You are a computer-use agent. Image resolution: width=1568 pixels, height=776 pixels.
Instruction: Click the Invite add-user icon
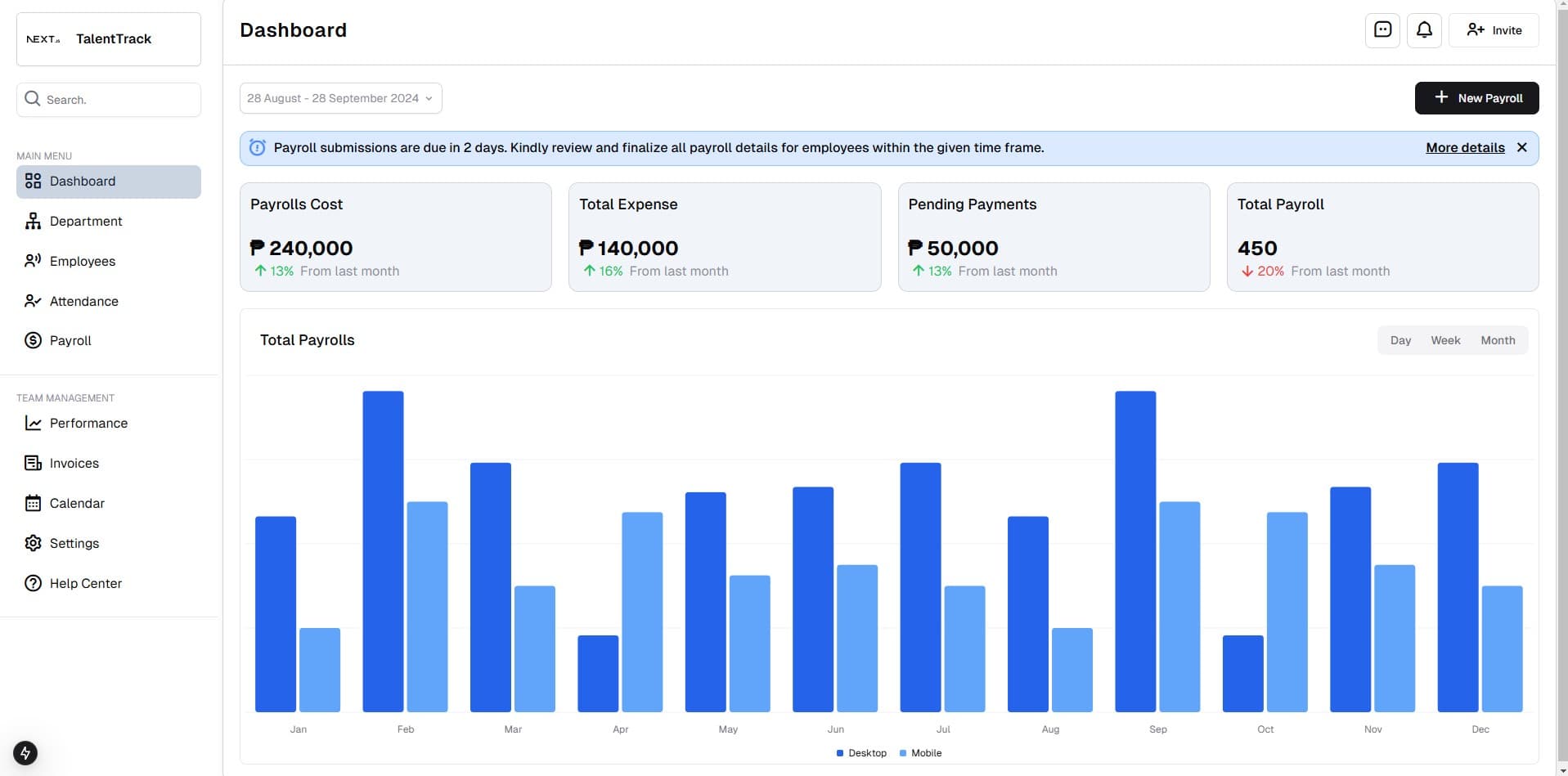click(x=1475, y=30)
